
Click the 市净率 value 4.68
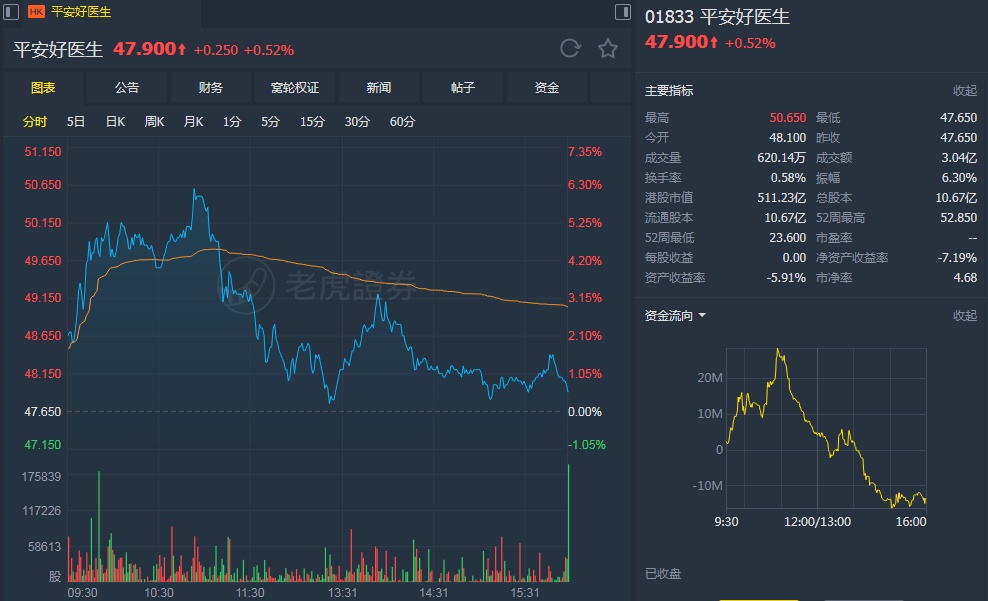click(965, 278)
